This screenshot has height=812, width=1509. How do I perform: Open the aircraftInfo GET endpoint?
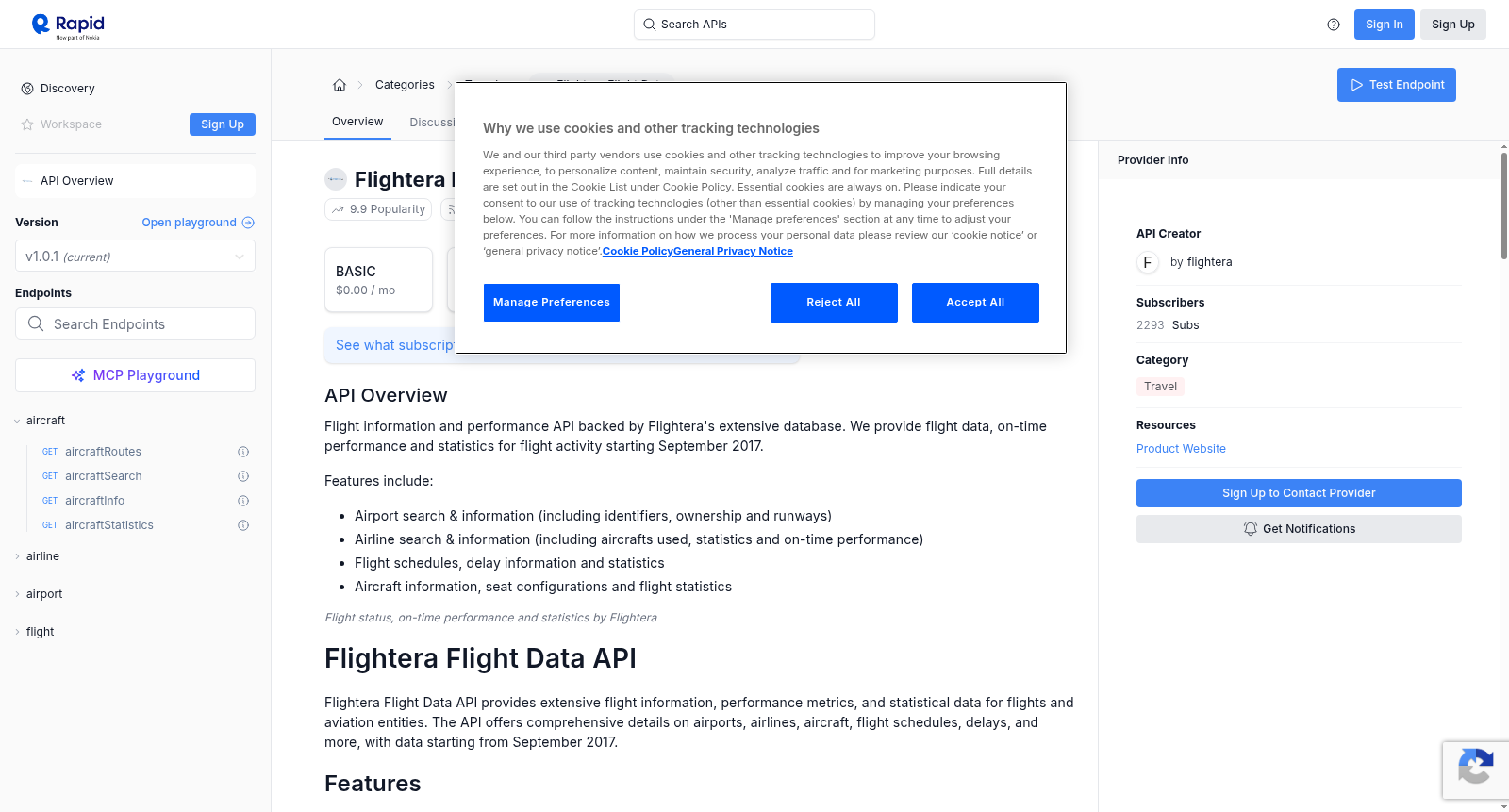(94, 501)
